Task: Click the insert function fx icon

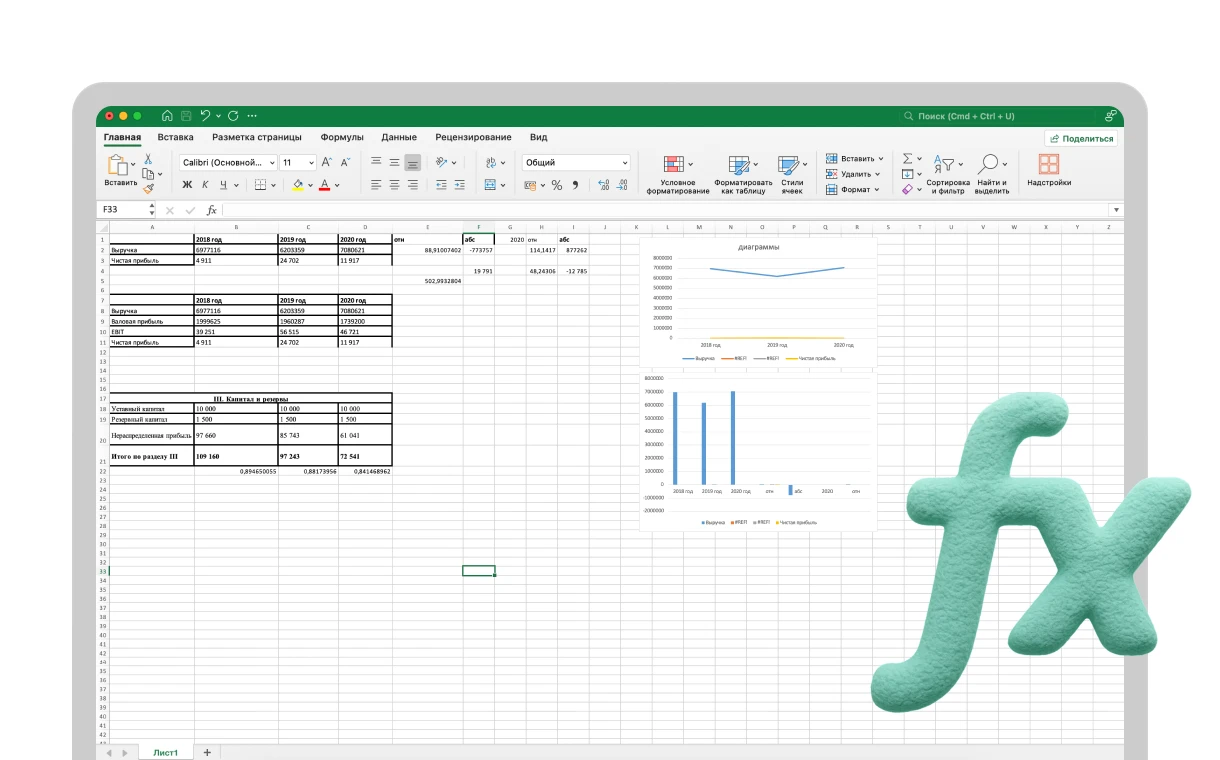Action: (211, 210)
